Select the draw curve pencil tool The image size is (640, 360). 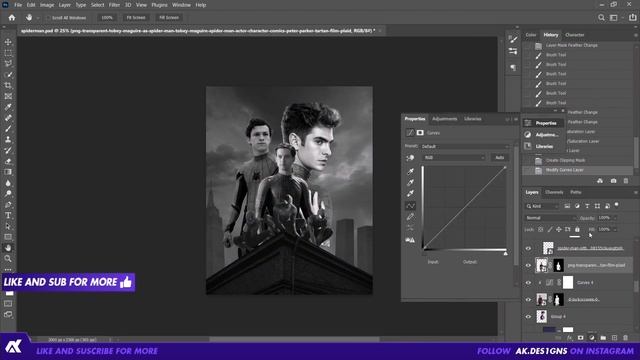pos(410,217)
